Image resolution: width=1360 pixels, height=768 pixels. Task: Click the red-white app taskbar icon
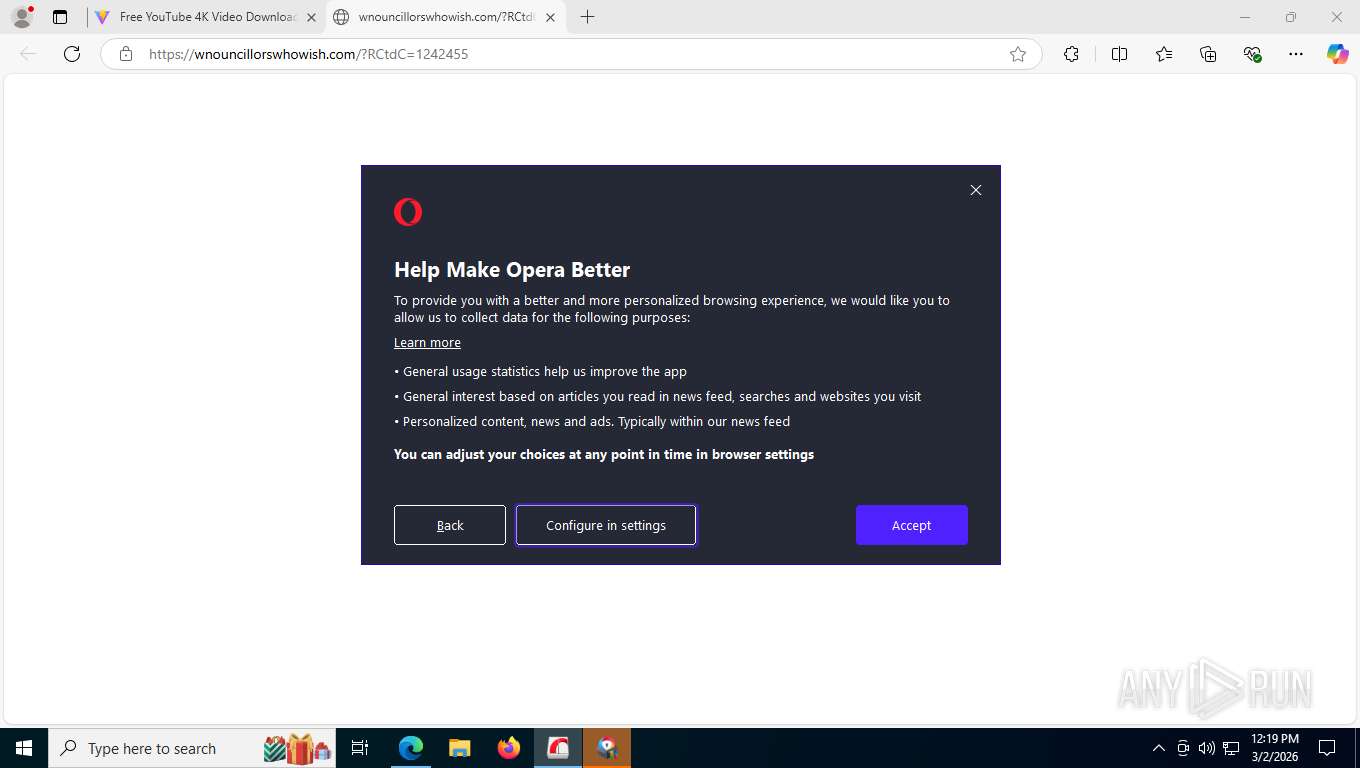tap(558, 748)
